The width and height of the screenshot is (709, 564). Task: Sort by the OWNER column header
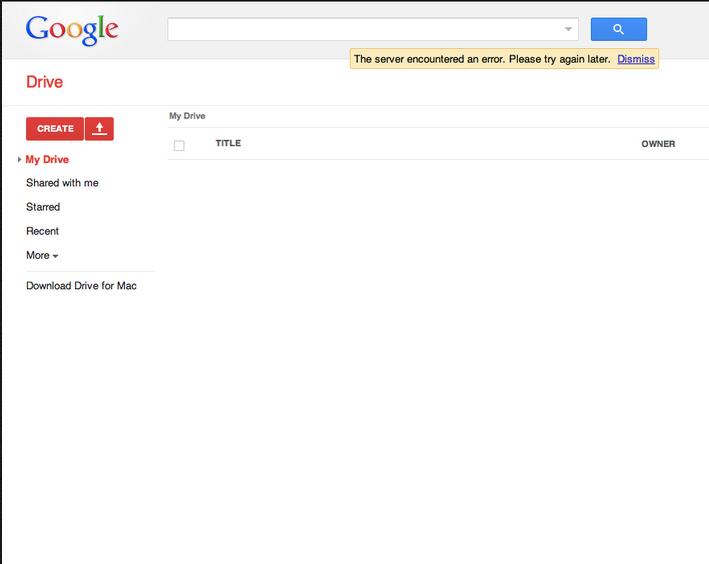click(658, 144)
